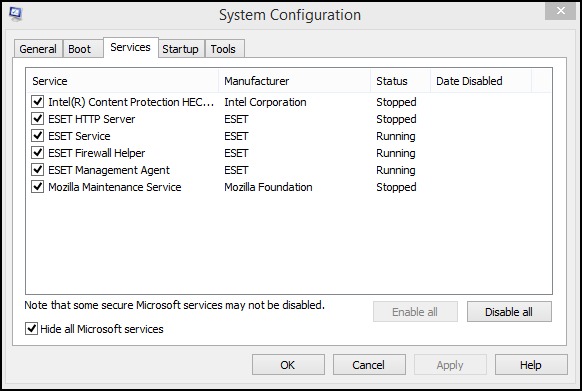Click the Intel Corporation manufacturer cell
Viewport: 582px width, 391px height.
pyautogui.click(x=265, y=102)
